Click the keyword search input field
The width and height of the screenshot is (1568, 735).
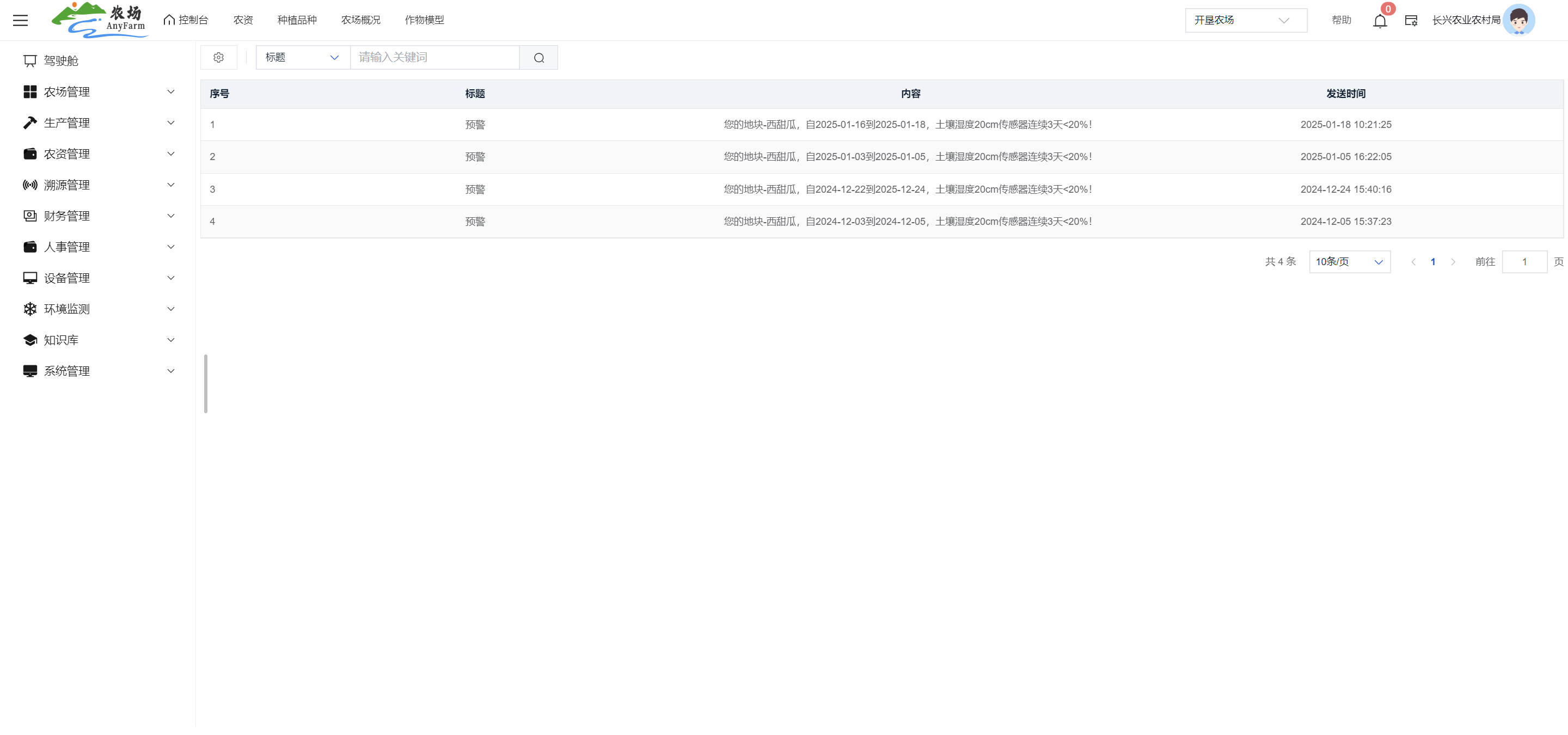434,57
